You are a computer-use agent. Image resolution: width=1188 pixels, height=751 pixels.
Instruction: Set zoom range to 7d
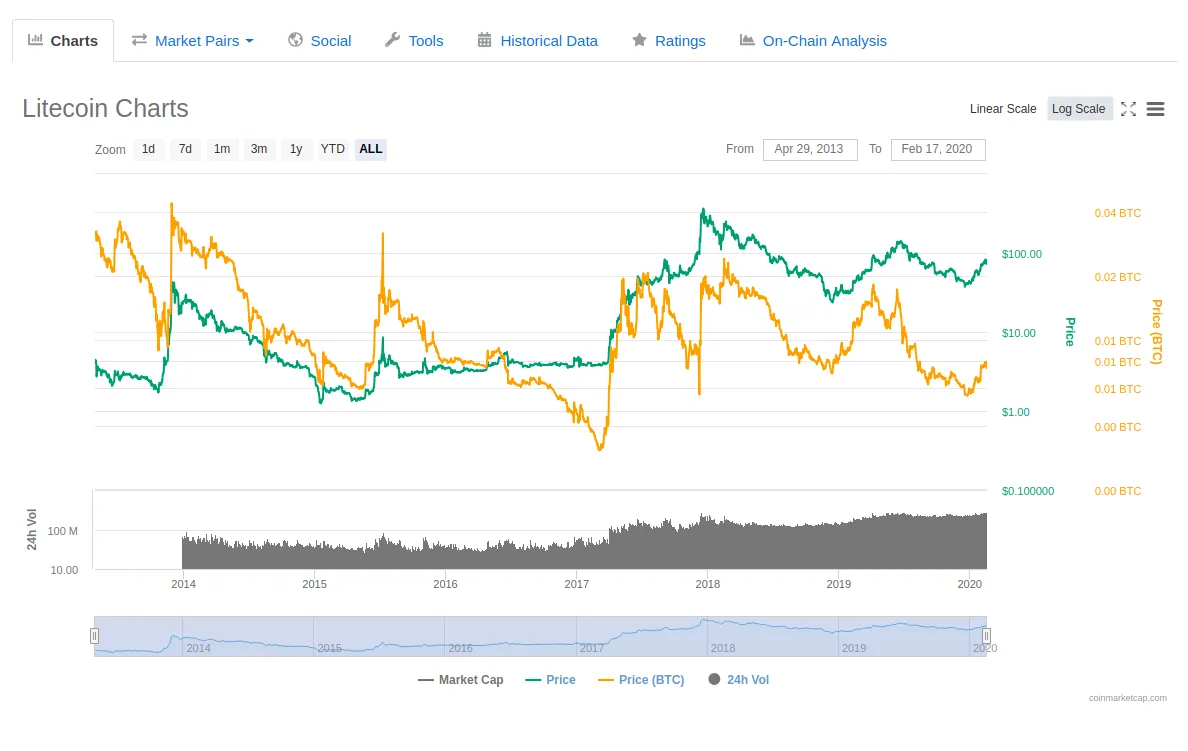pos(186,149)
